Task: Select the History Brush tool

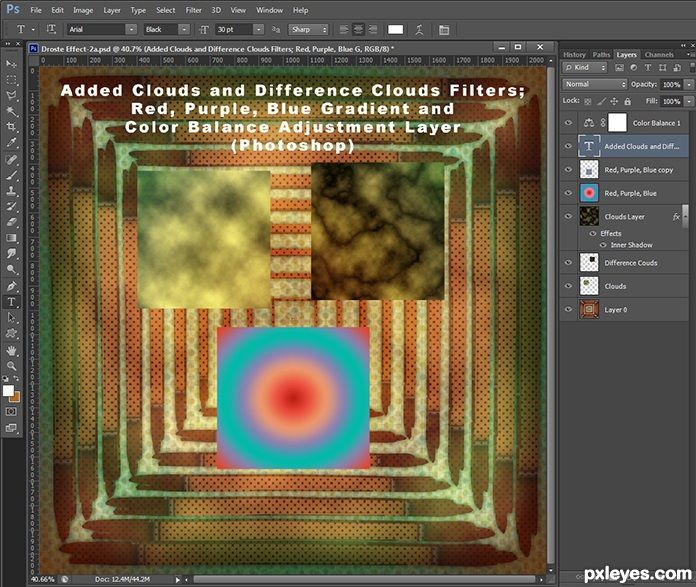Action: point(11,206)
